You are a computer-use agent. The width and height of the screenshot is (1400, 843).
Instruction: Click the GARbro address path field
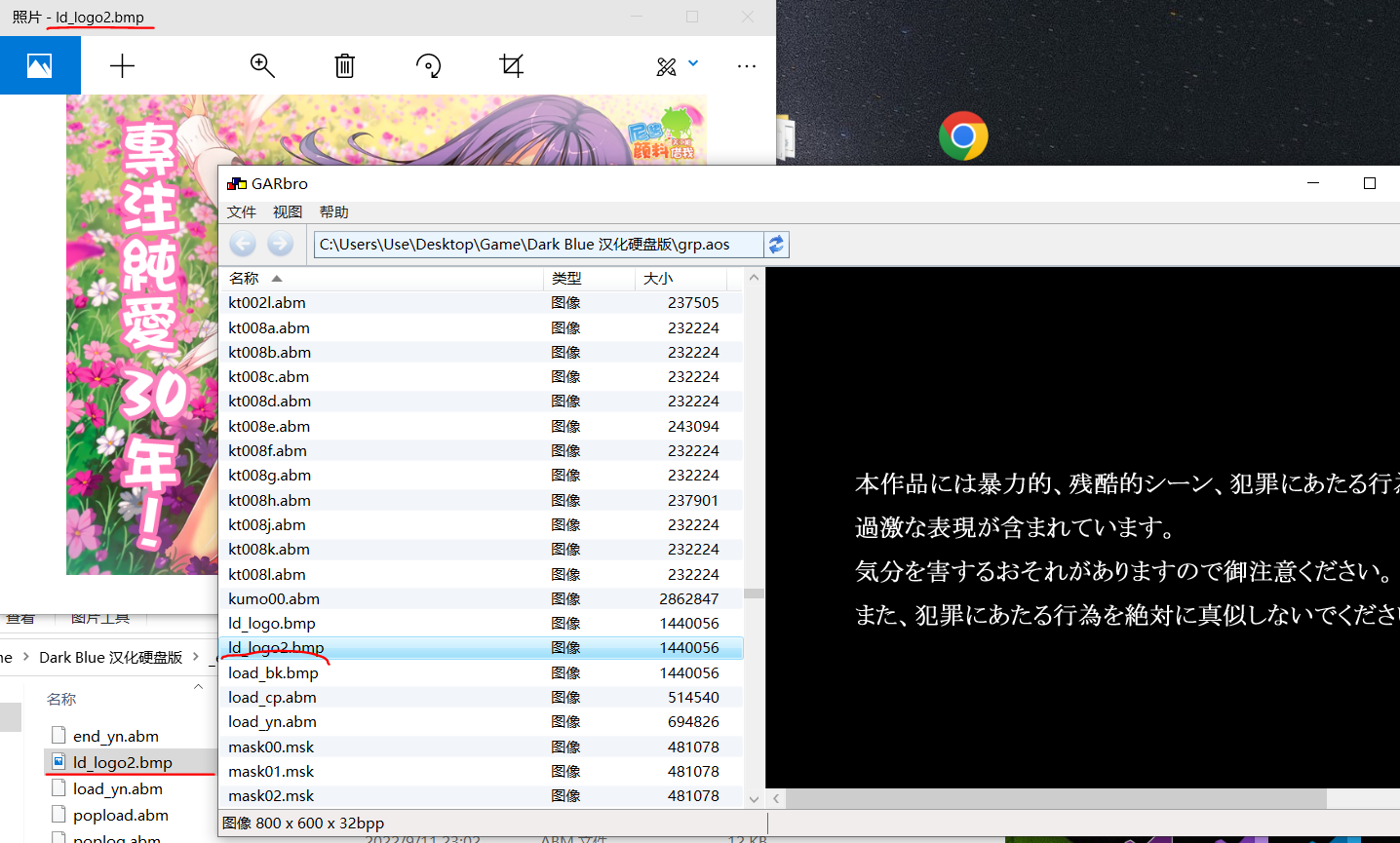click(x=536, y=245)
